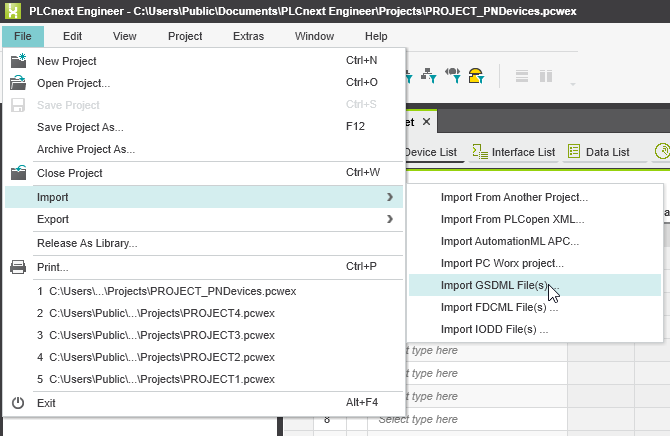
Task: Click the Open Project folder icon
Action: pos(18,82)
